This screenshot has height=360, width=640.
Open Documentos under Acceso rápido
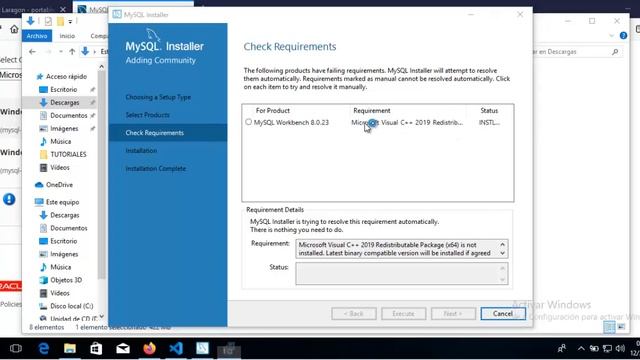[64, 116]
